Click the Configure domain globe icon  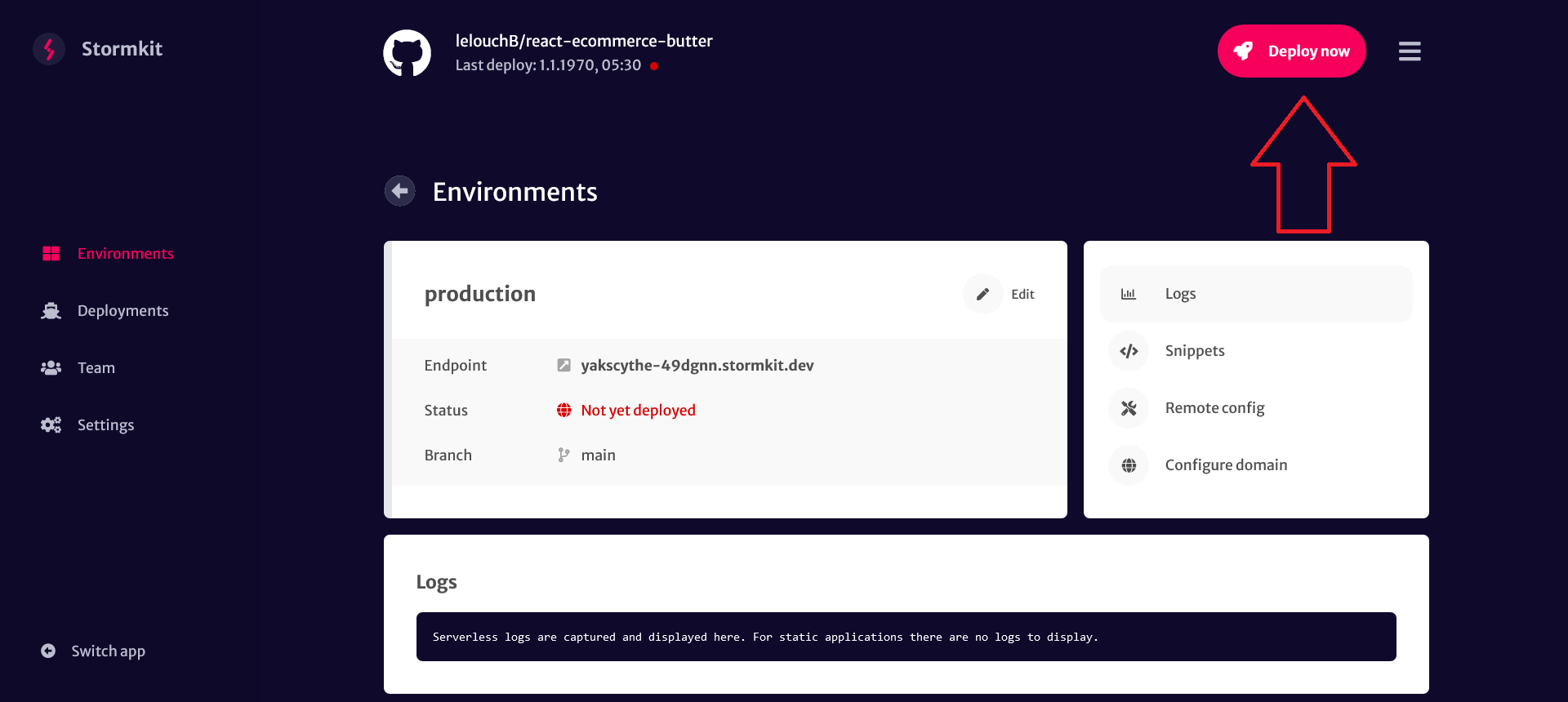[x=1129, y=465]
